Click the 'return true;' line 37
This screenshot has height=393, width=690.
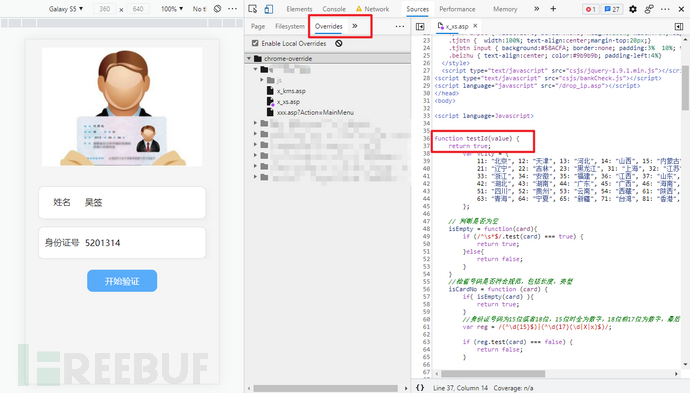coord(469,146)
